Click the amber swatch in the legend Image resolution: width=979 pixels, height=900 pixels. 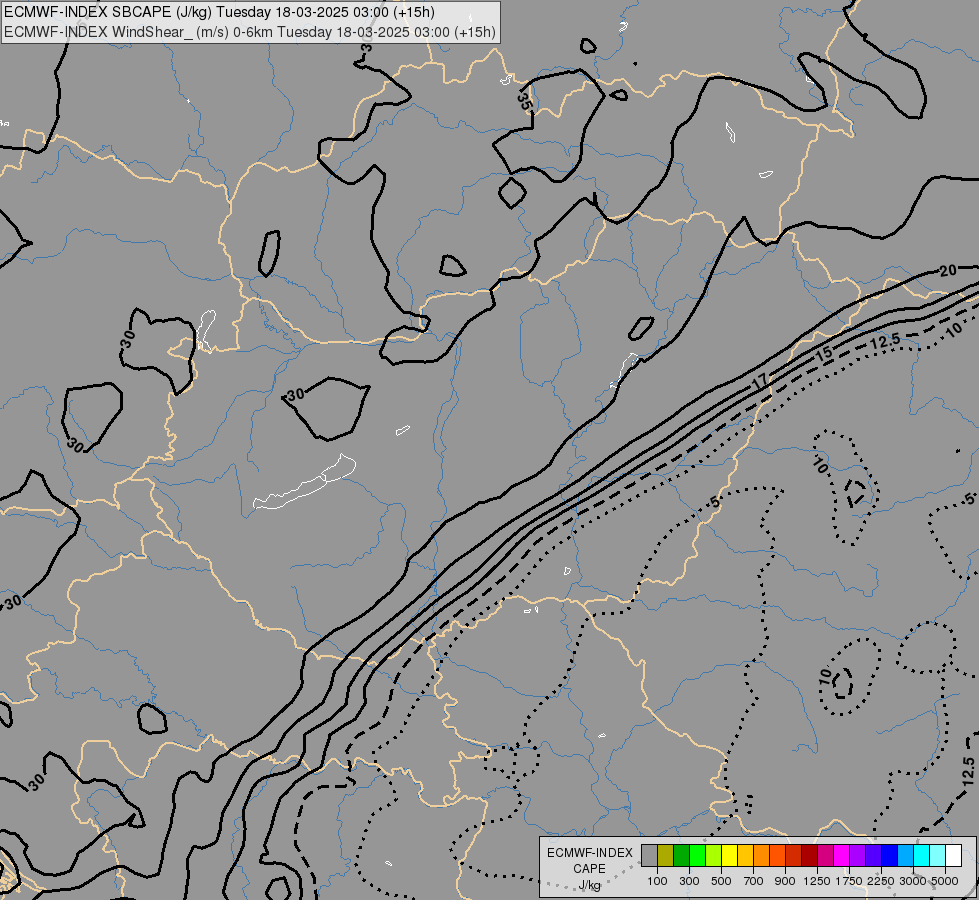745,855
